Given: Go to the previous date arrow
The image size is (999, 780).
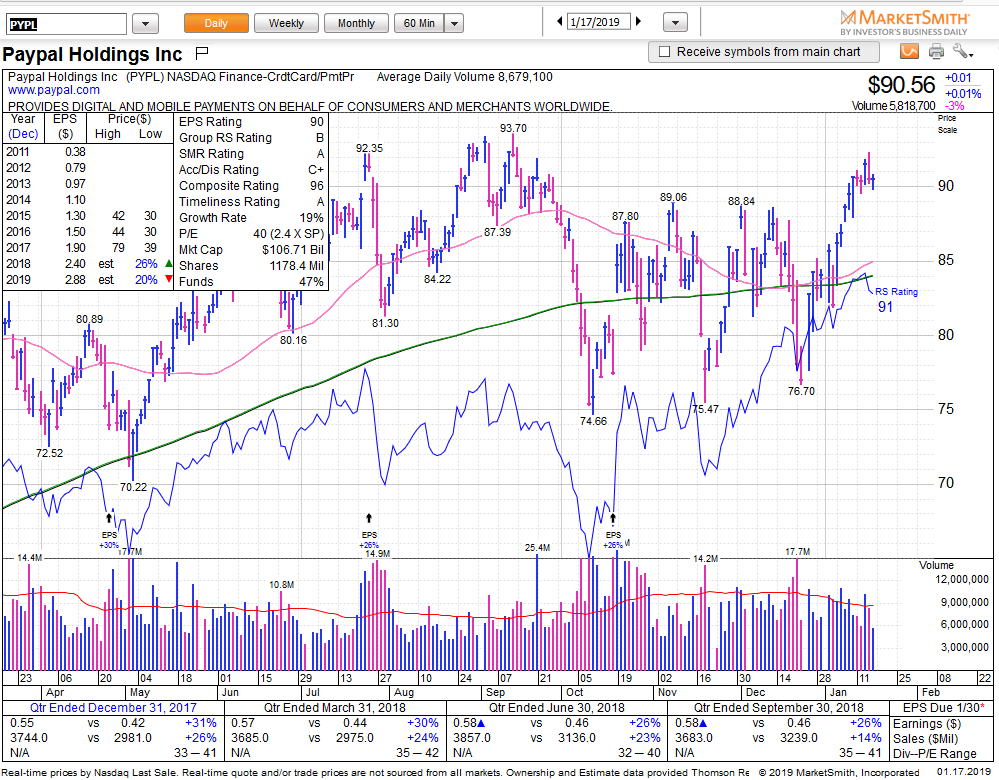Looking at the screenshot, I should point(559,22).
